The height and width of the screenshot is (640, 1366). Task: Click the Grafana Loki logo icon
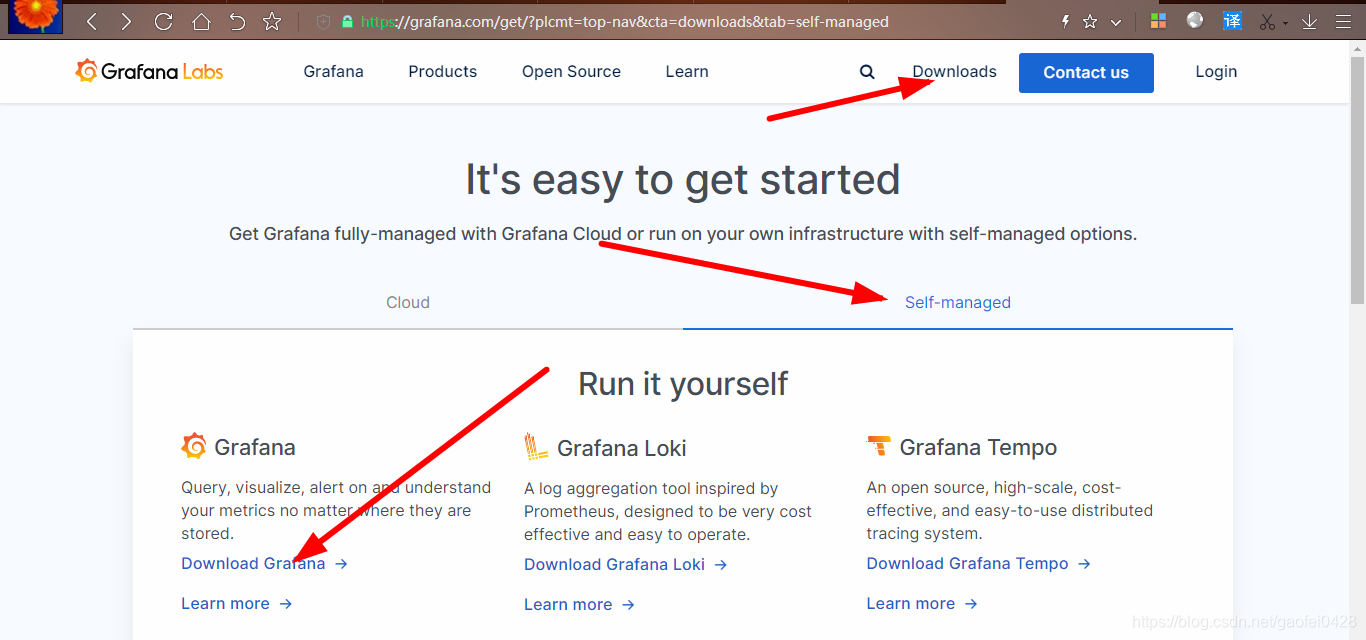point(537,446)
